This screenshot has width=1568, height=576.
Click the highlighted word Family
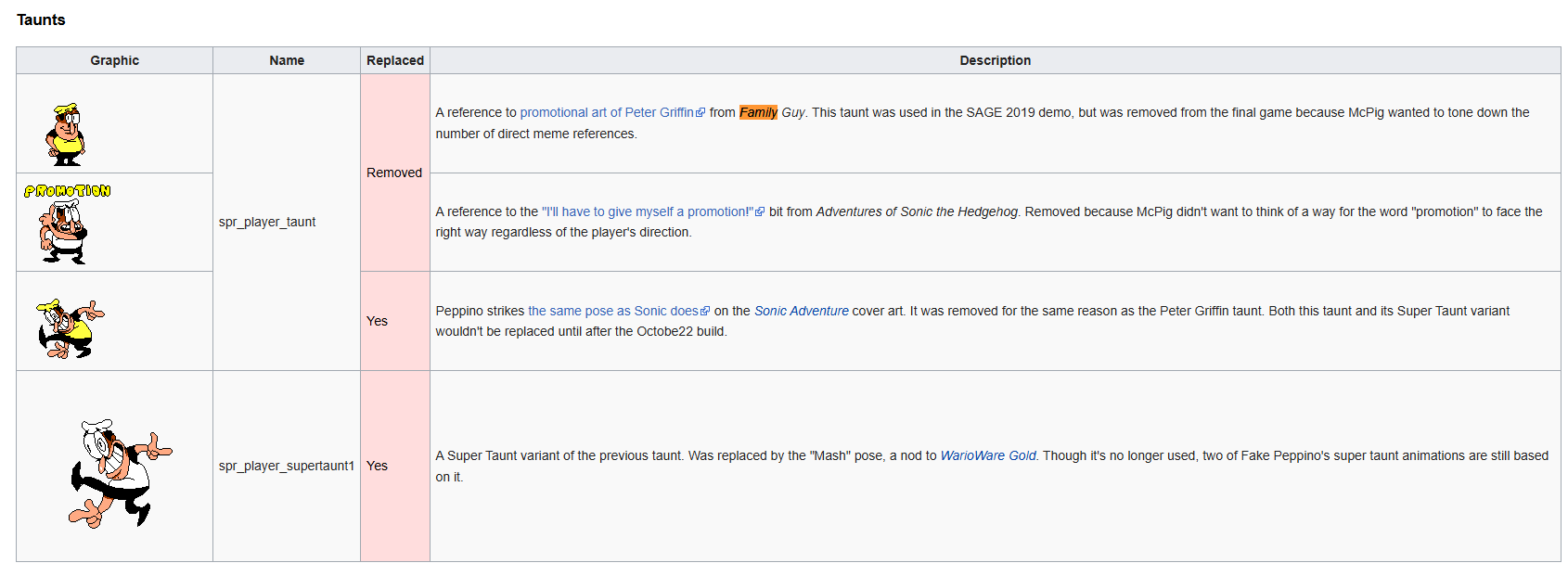tap(758, 112)
